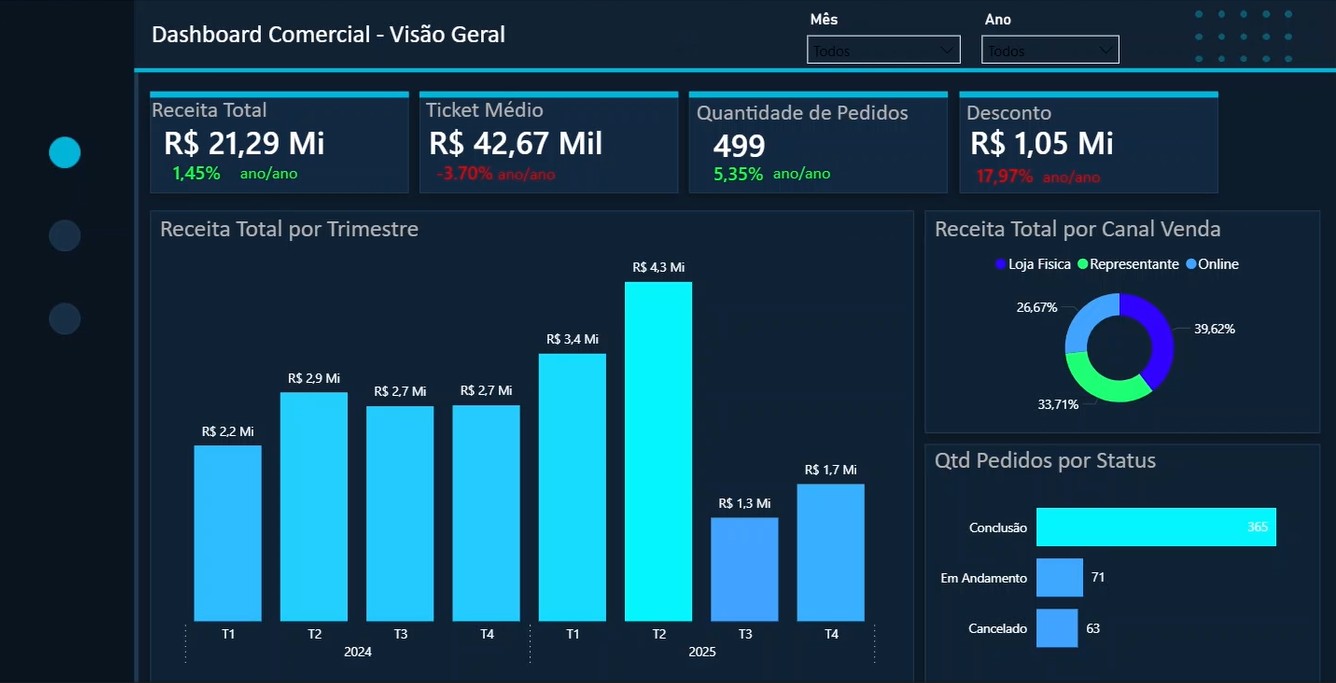1336x683 pixels.
Task: Click the Loja Fisica legend color dot
Action: pos(1001,264)
